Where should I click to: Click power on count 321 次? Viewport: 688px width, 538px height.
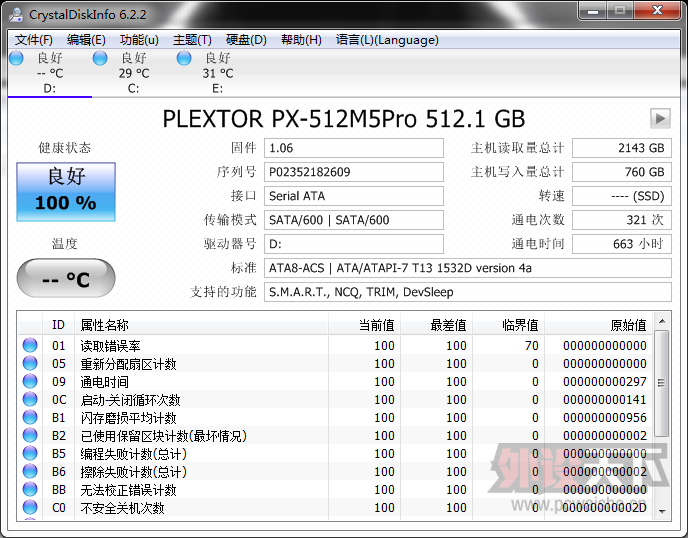622,220
